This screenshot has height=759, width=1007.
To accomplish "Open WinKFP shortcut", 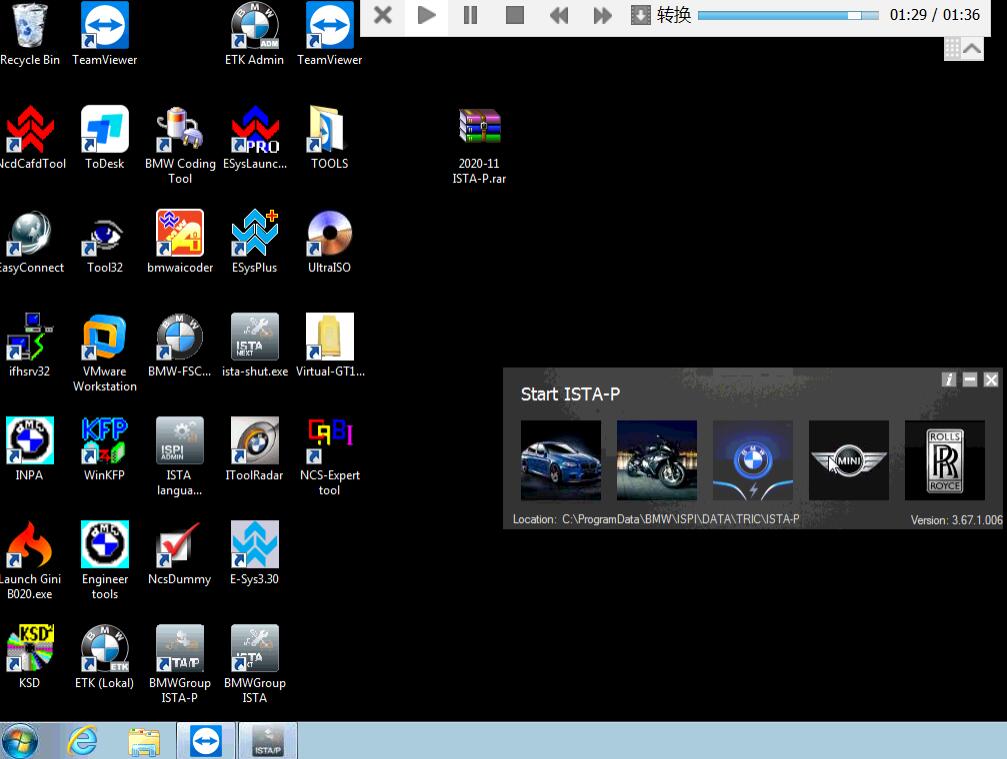I will pos(105,449).
